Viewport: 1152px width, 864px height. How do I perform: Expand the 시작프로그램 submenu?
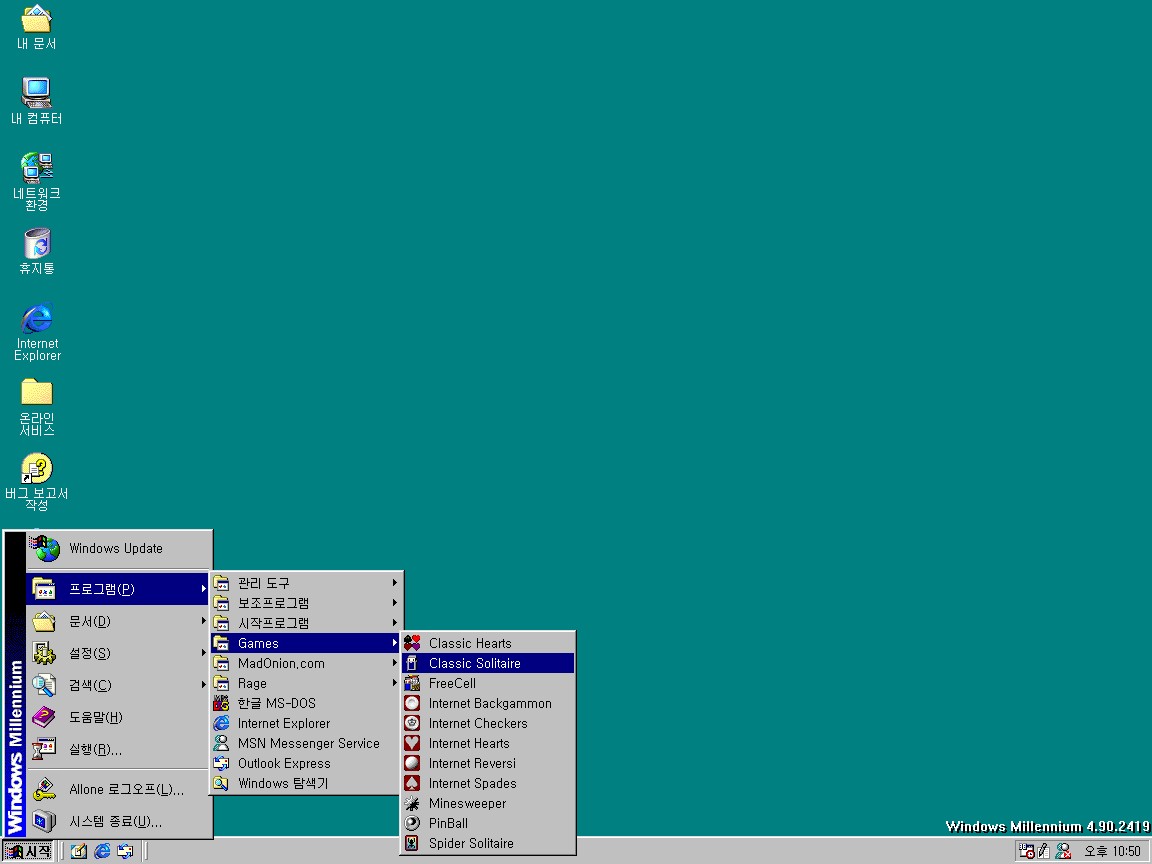(306, 623)
